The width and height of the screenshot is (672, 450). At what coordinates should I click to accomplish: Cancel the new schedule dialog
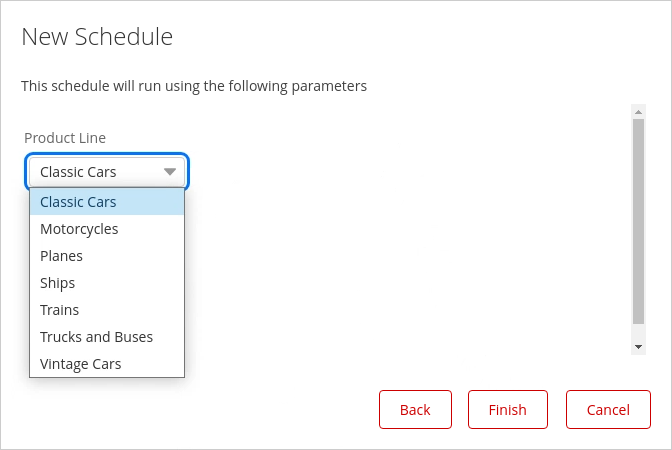pyautogui.click(x=608, y=409)
